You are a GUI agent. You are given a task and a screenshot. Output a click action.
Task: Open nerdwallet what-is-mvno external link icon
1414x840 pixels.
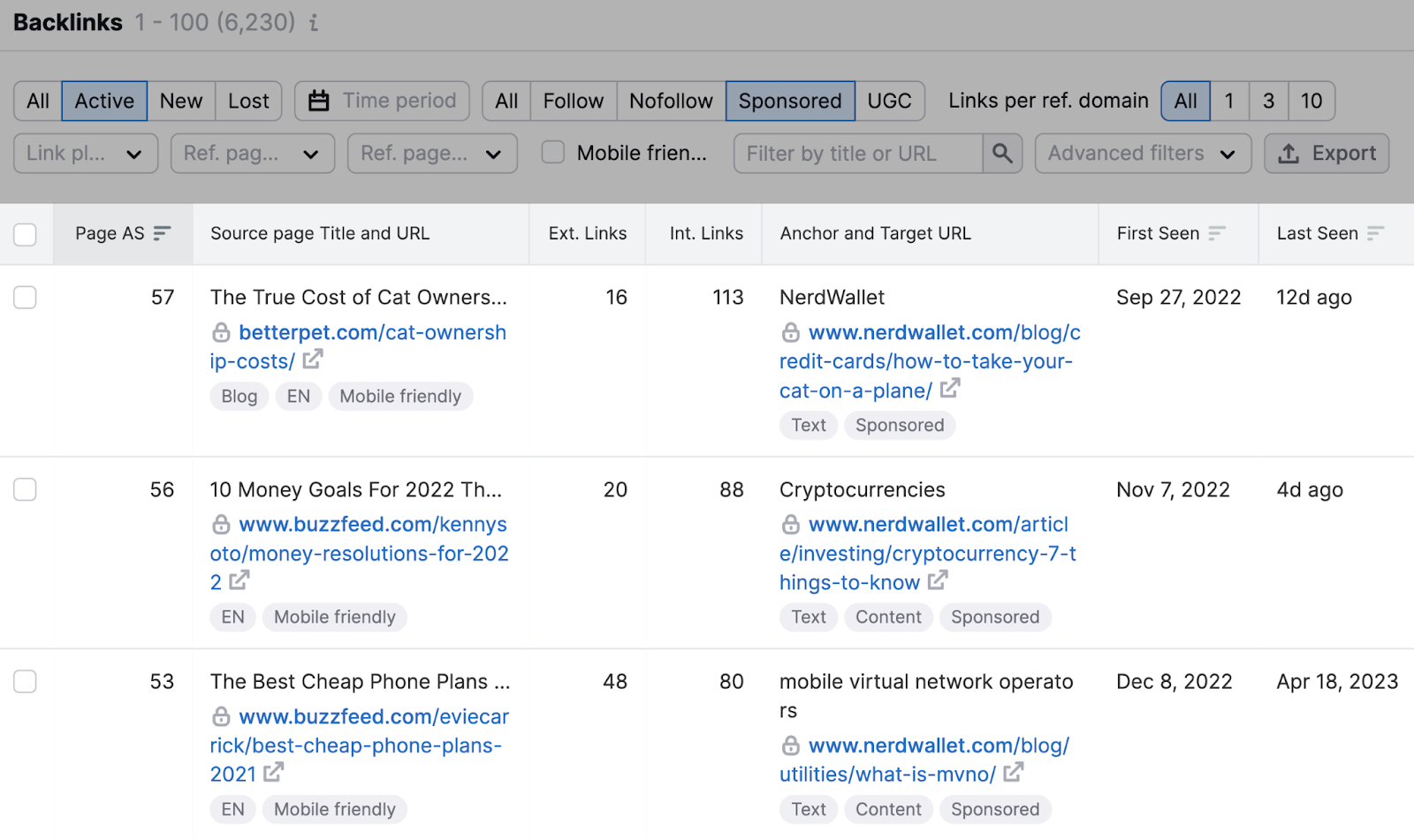point(1014,772)
